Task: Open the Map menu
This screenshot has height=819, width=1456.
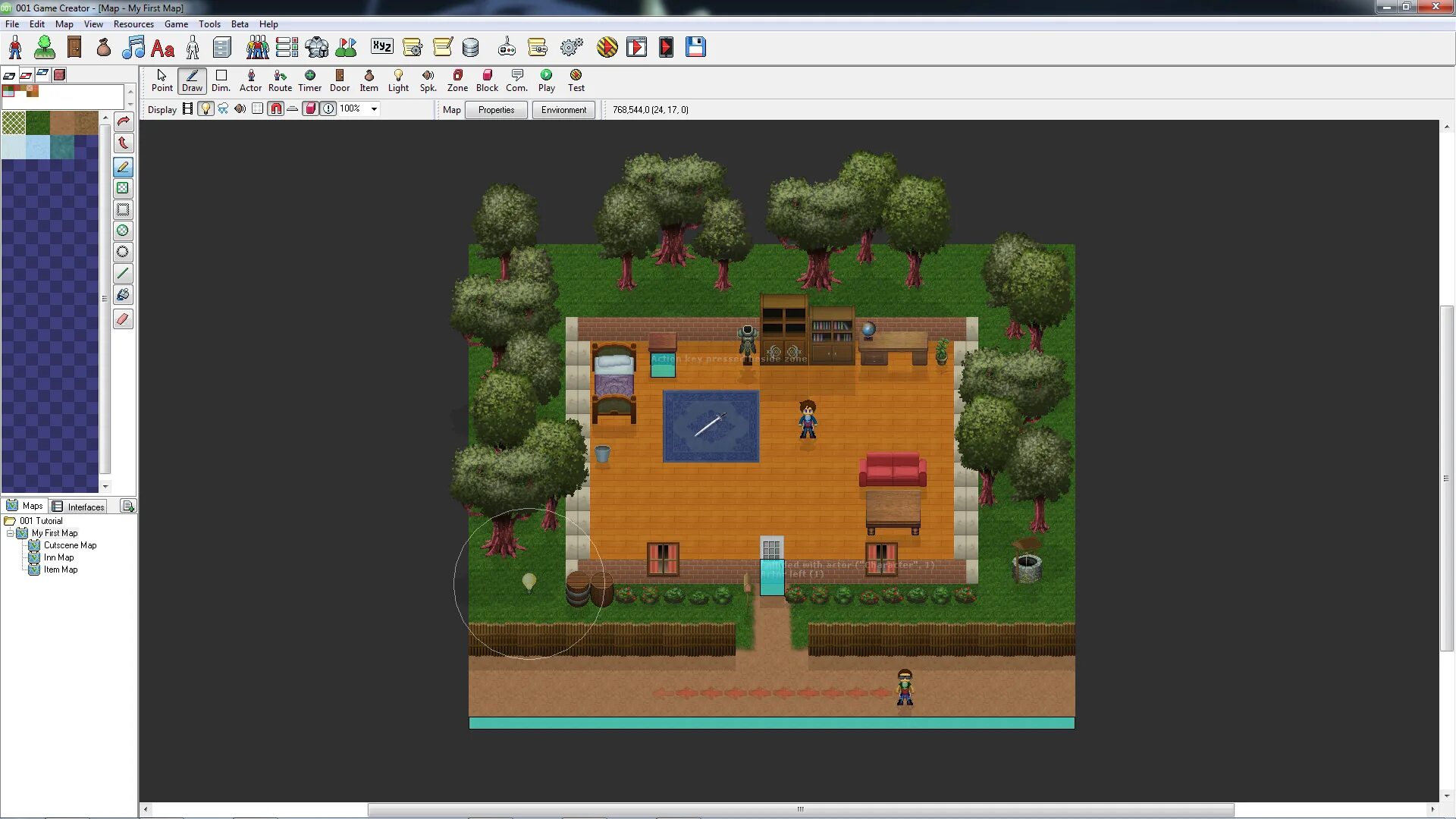Action: pos(64,23)
